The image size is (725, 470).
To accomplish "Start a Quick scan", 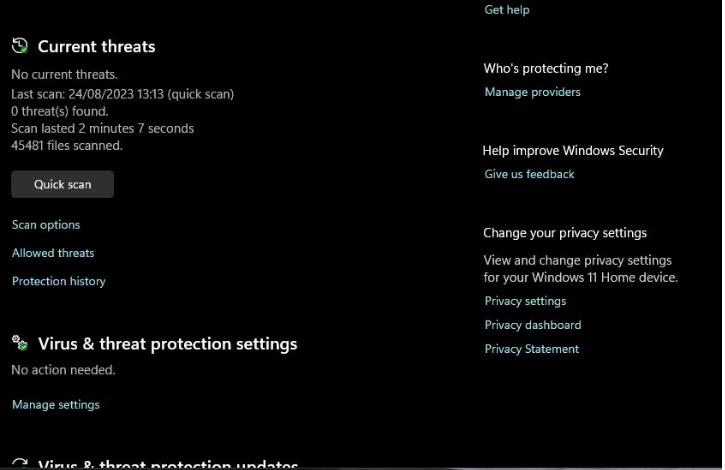I will point(62,184).
